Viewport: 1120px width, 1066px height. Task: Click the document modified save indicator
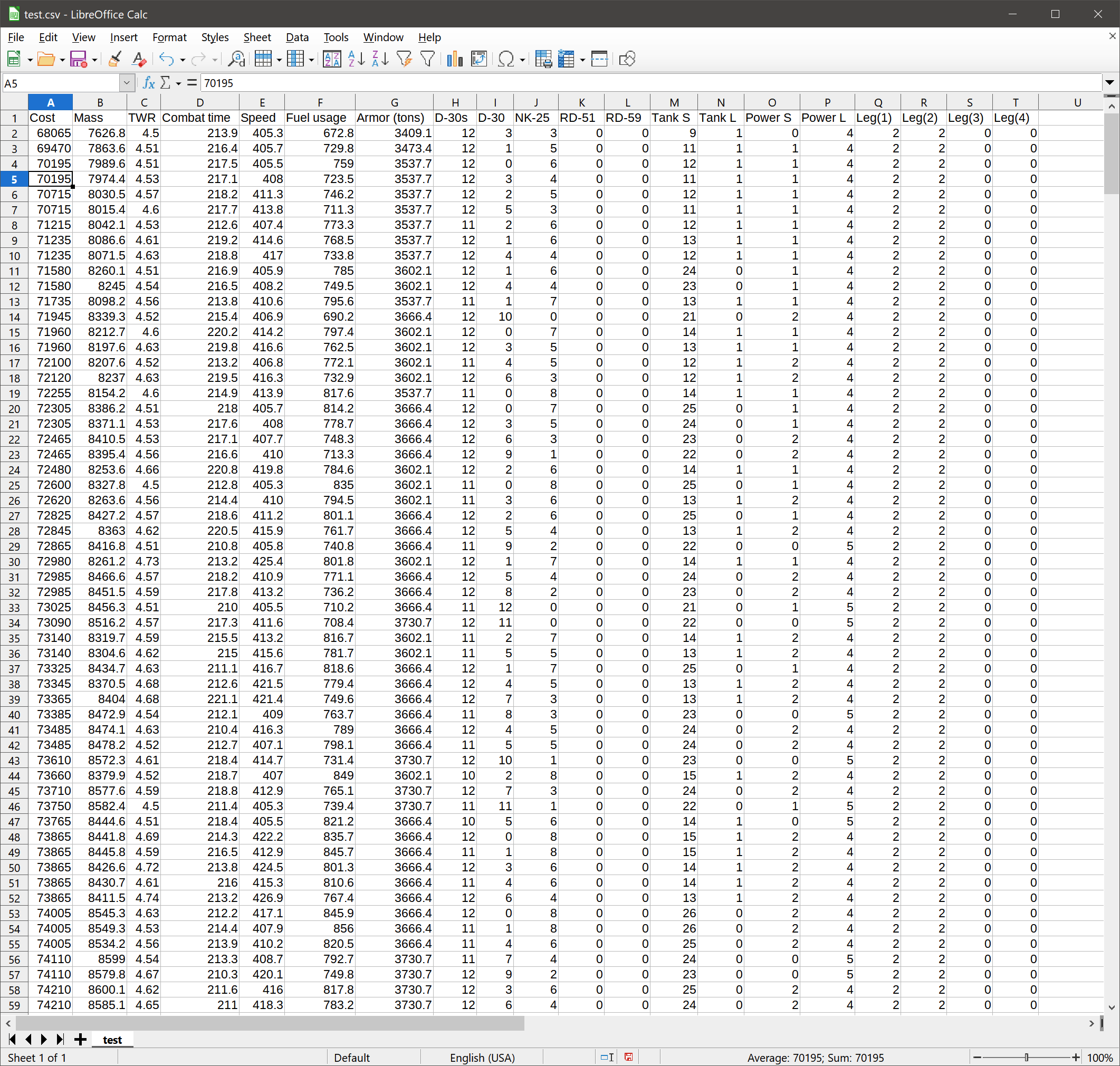pos(628,1057)
